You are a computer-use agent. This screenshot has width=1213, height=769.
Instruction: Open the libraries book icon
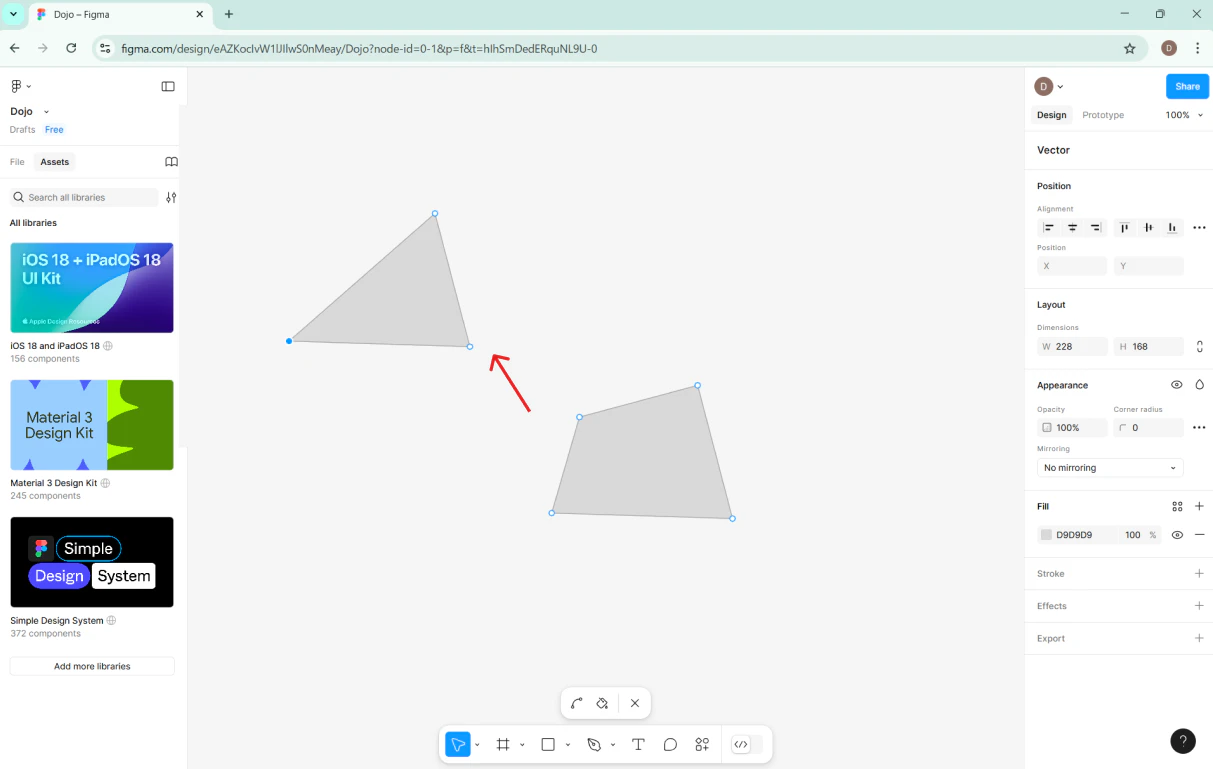(x=171, y=162)
